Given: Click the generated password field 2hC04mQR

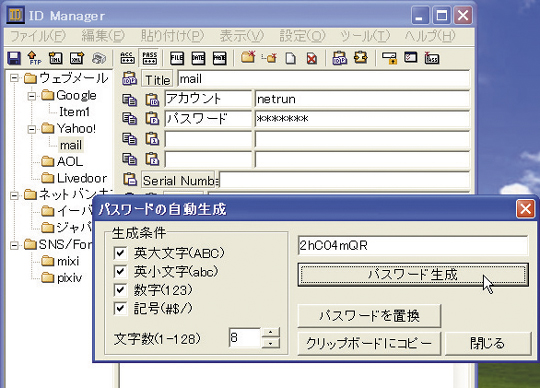Looking at the screenshot, I should tap(413, 245).
